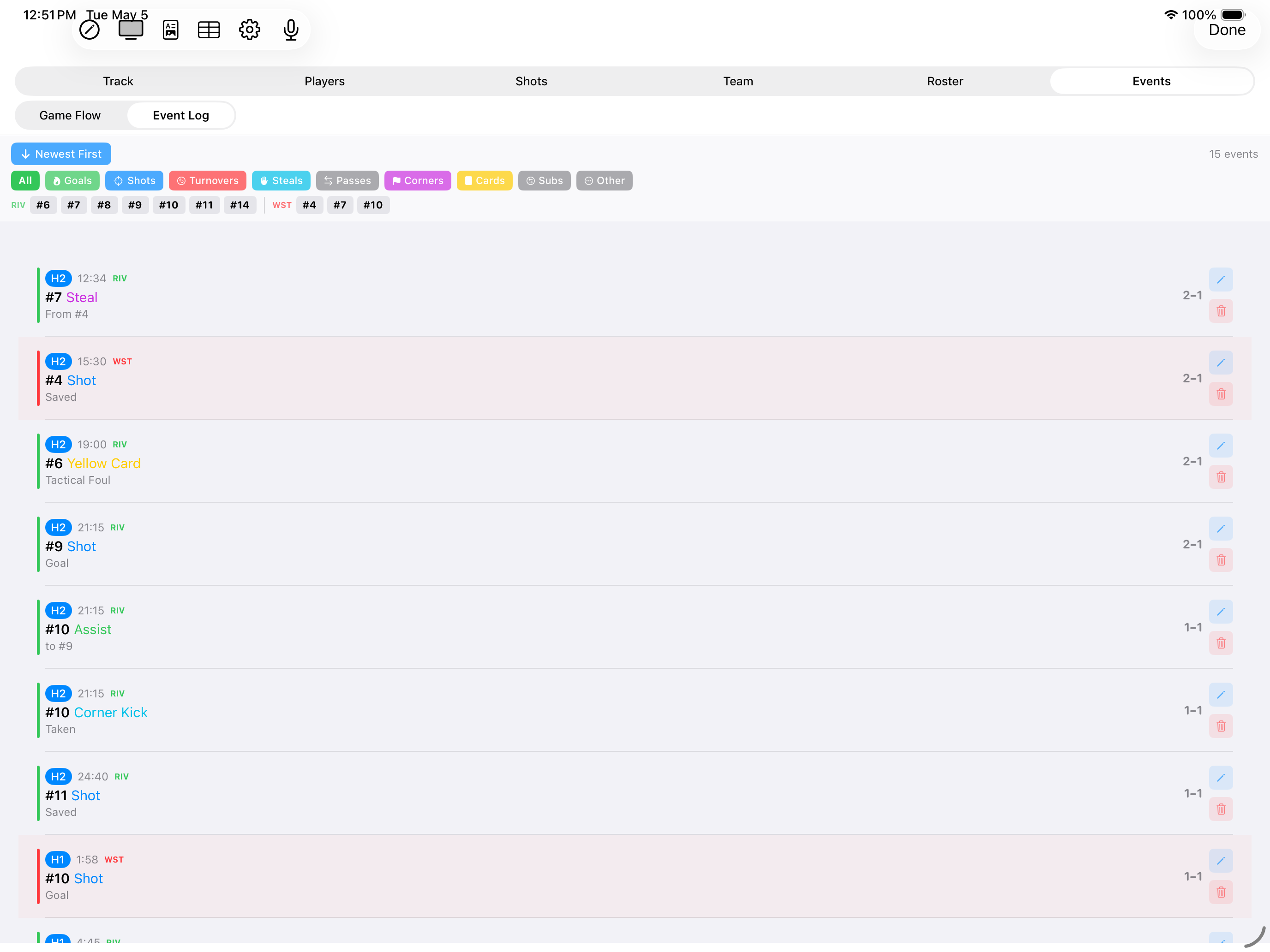
Task: Toggle the Steals filter chip
Action: pyautogui.click(x=282, y=181)
